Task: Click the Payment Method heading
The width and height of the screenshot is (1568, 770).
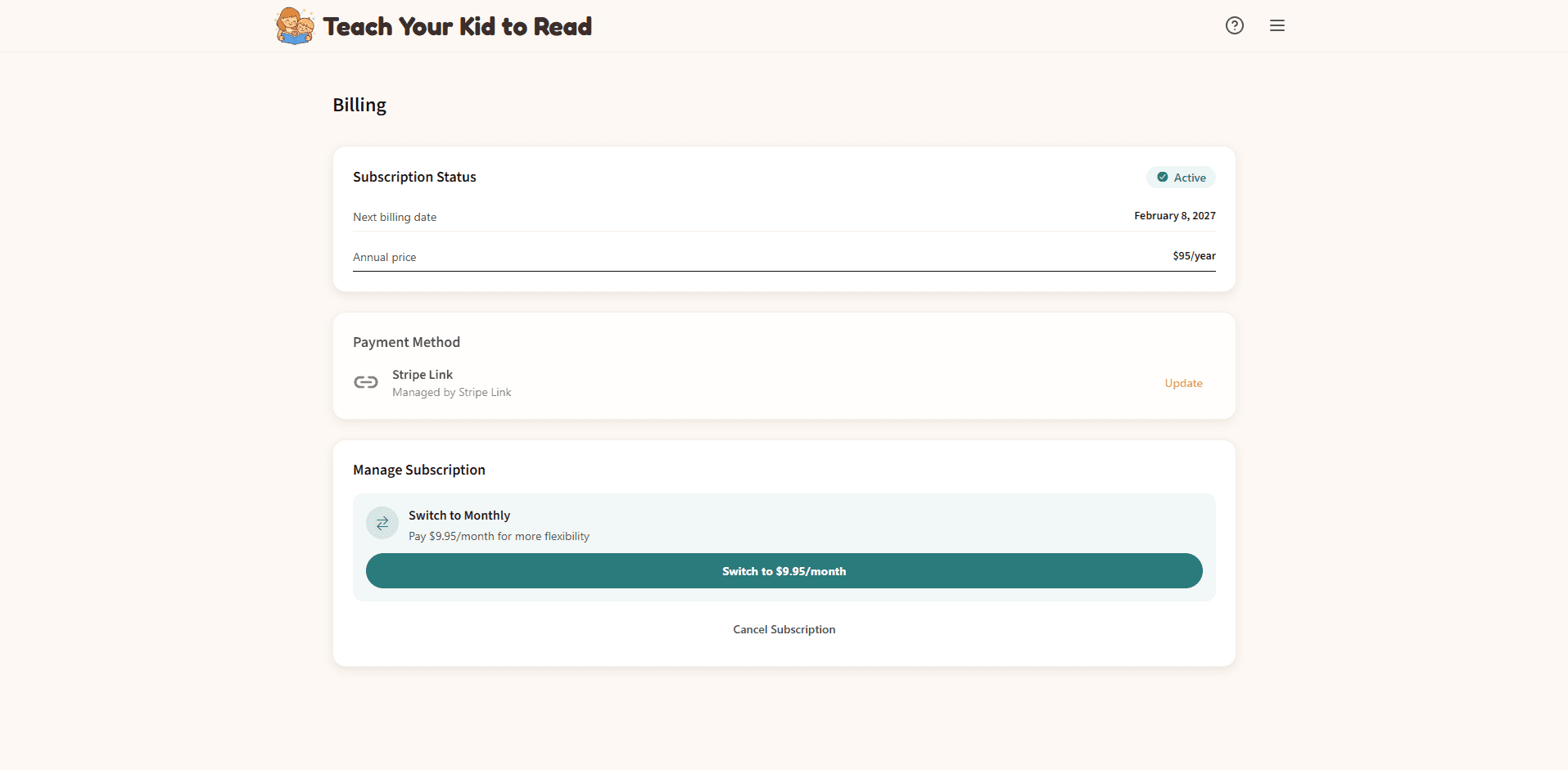Action: (x=407, y=342)
